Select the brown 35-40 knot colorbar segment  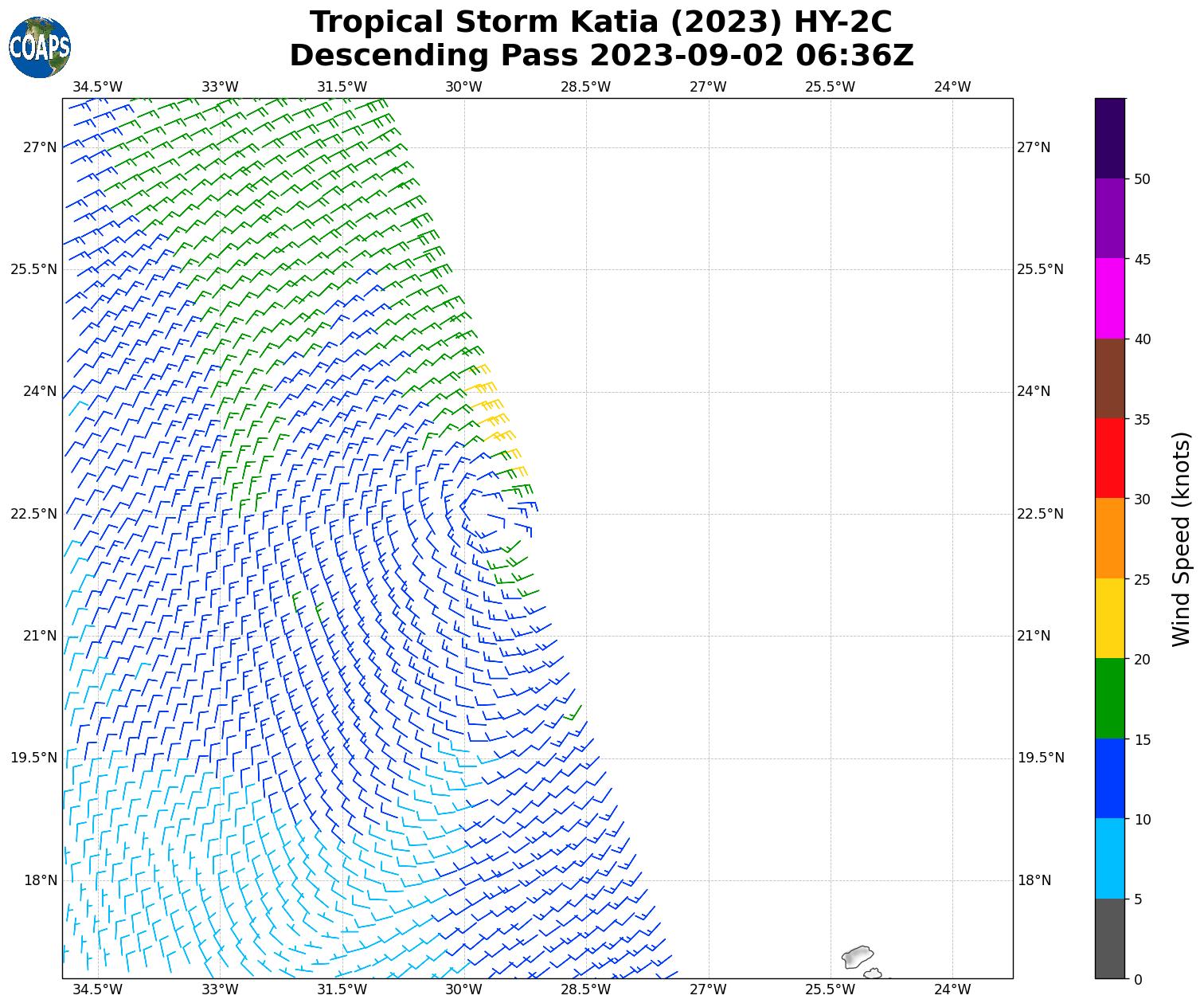(1109, 378)
